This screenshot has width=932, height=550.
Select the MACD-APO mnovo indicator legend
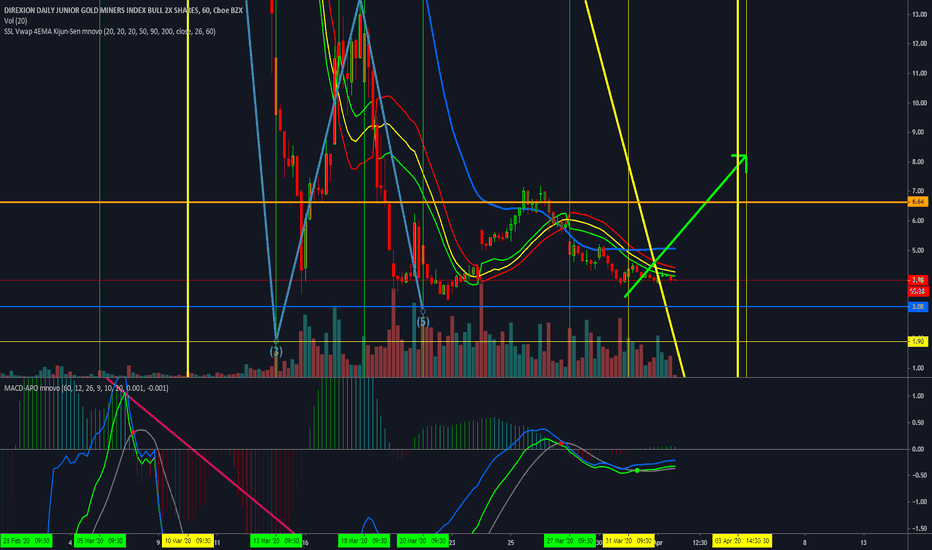86,388
